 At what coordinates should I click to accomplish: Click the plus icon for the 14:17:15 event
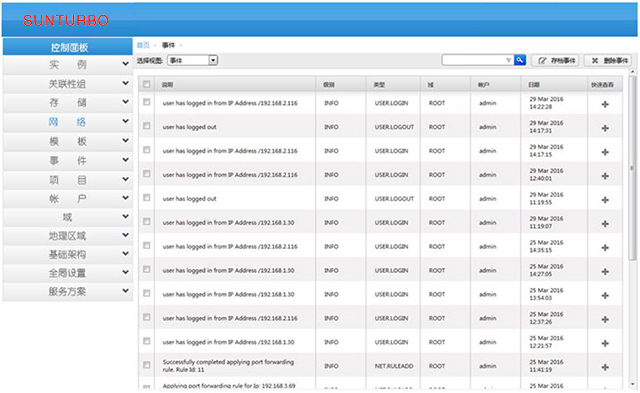point(605,152)
